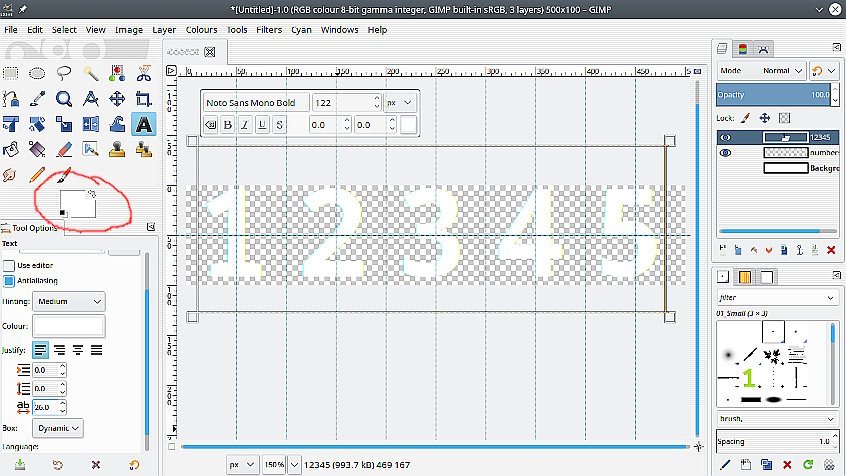The image size is (846, 476).
Task: Open the brush tag dropdown
Action: coord(777,419)
